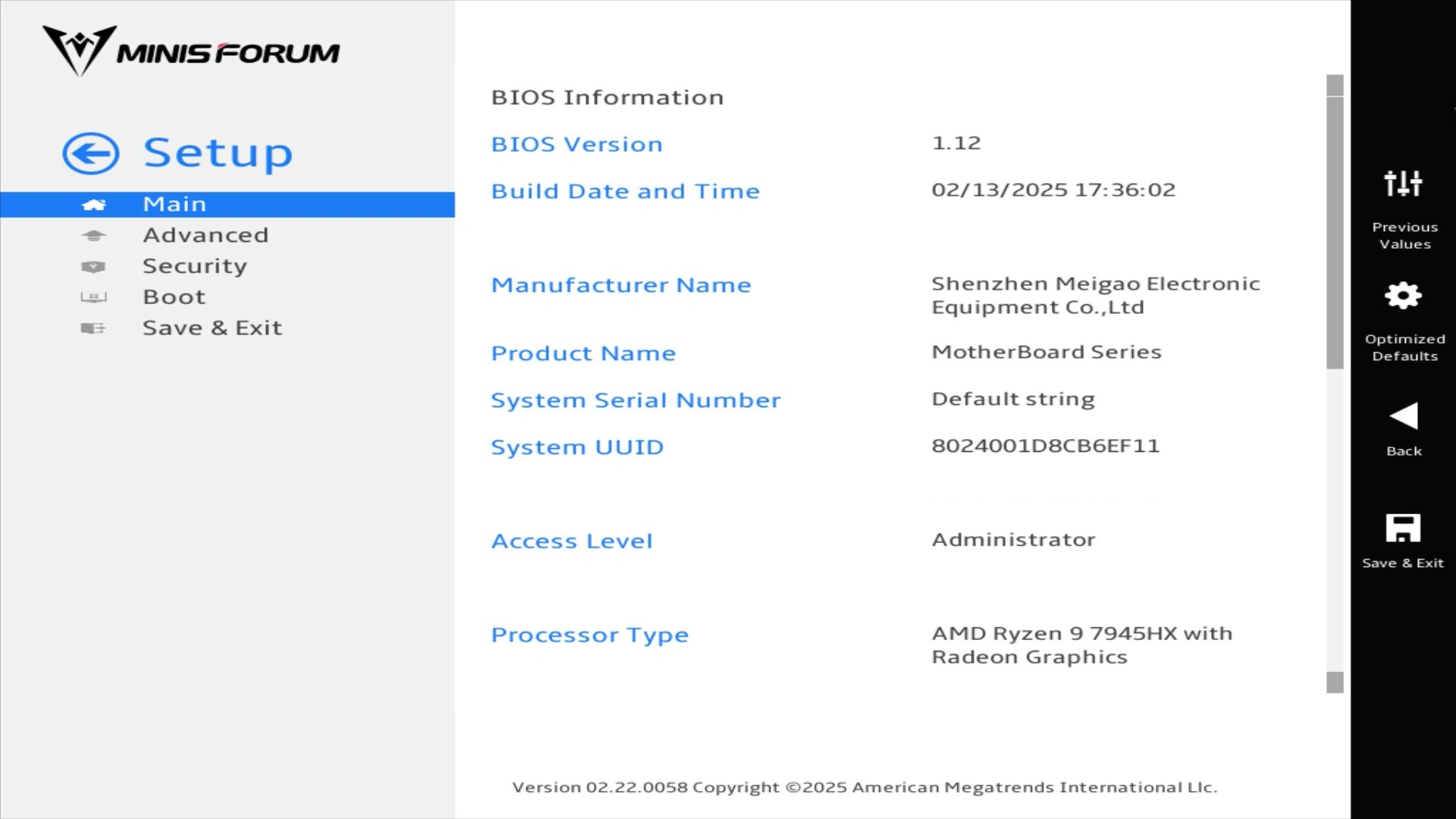Click the BIOS Information heading
1456x819 pixels.
[607, 97]
